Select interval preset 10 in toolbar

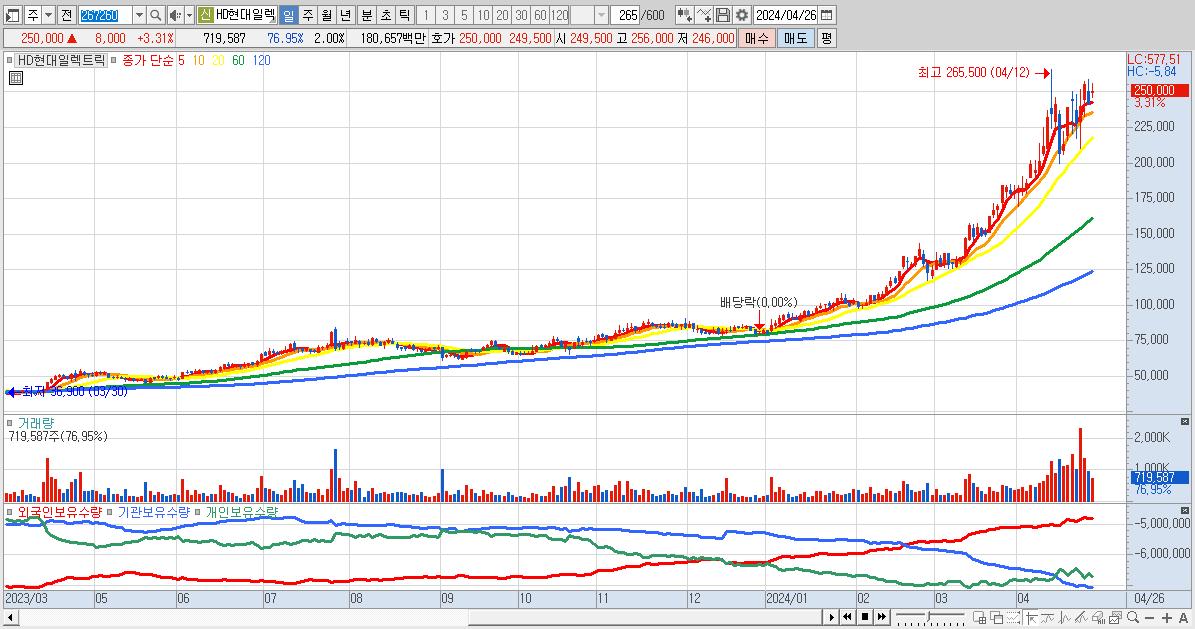point(483,15)
